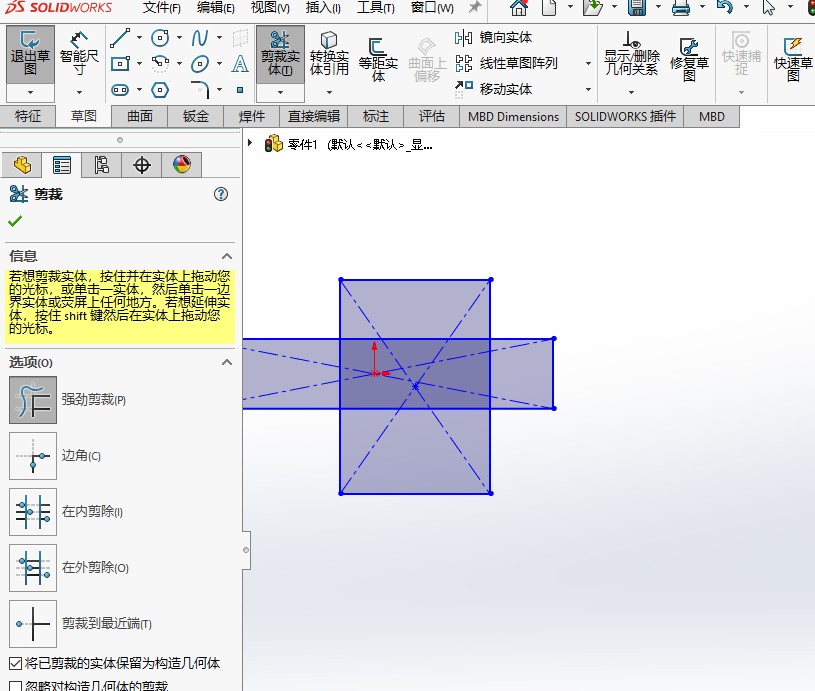Switch to the 钣金 (Sheet Metal) tab
This screenshot has width=815, height=691.
(196, 116)
